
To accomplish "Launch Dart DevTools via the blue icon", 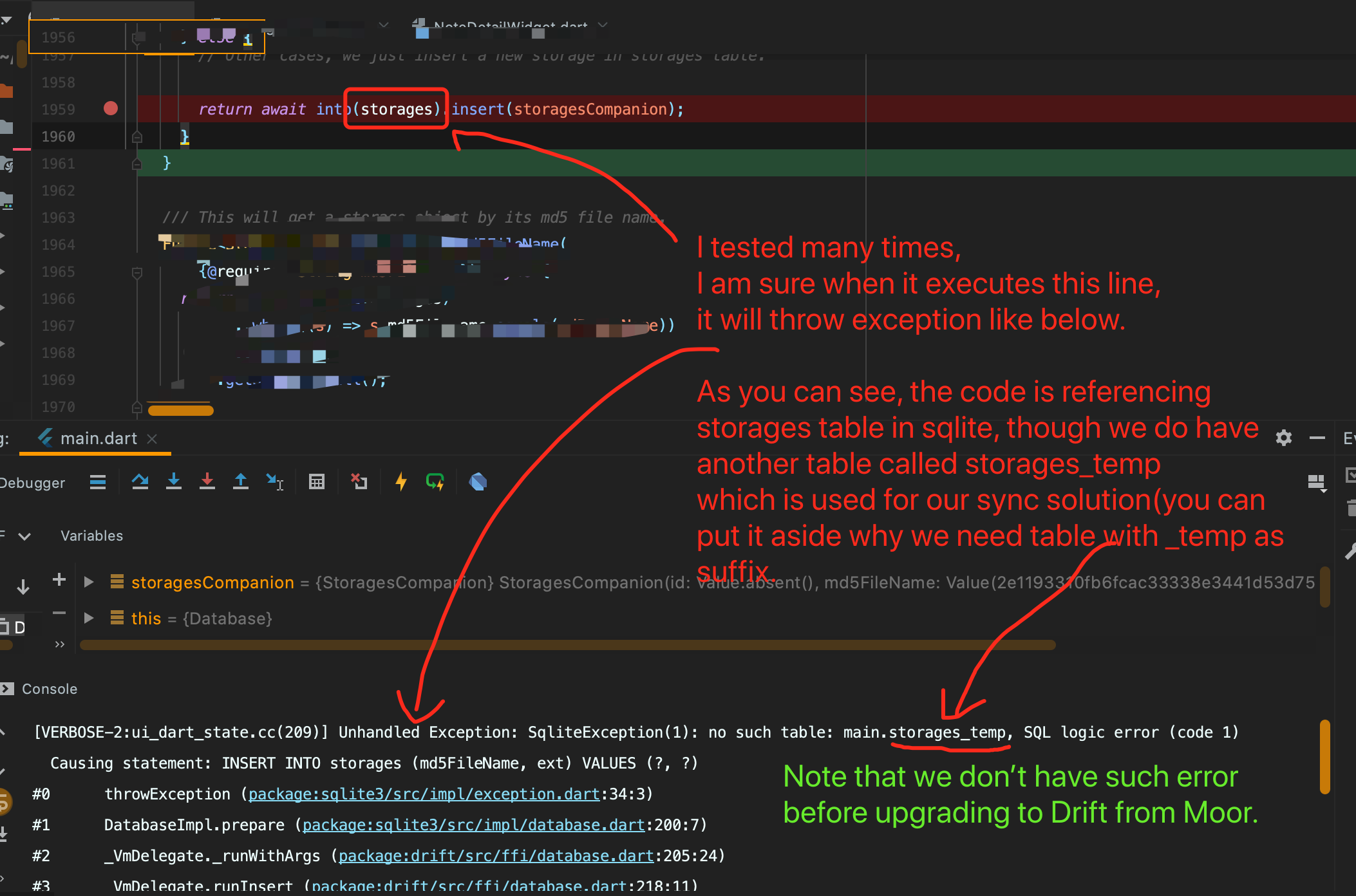I will tap(478, 481).
